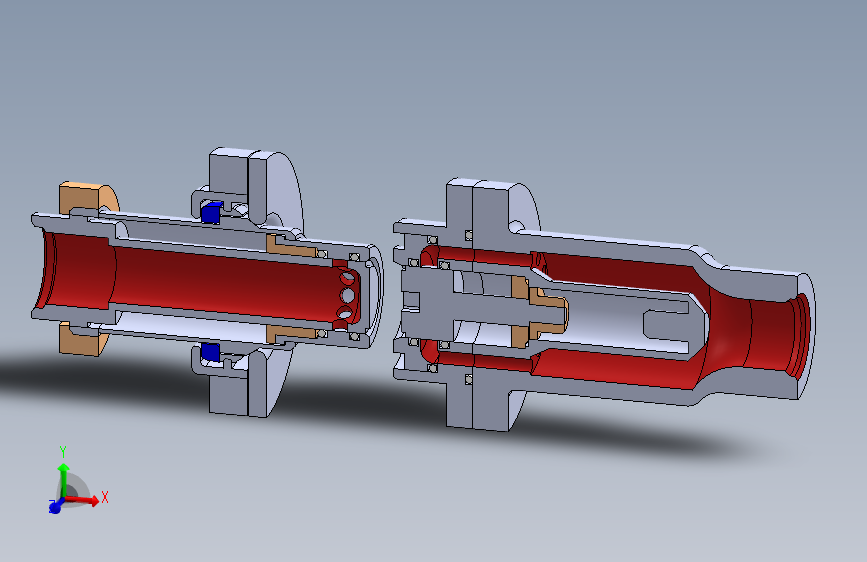Click the red X axis of orientation triad
The height and width of the screenshot is (562, 867).
[83, 500]
